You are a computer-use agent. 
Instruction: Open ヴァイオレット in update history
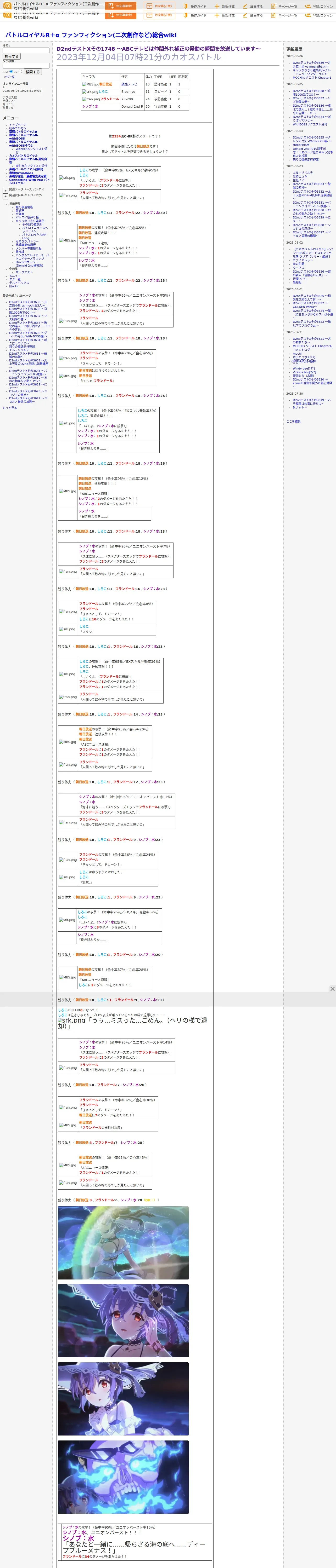click(x=303, y=260)
